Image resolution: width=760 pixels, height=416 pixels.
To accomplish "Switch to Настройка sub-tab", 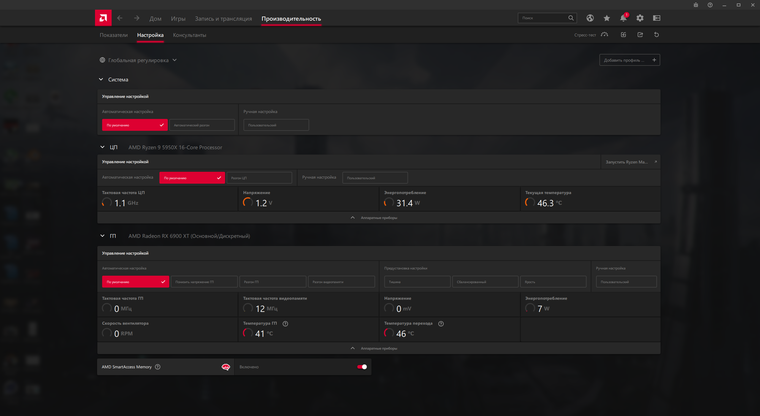I will pos(150,35).
